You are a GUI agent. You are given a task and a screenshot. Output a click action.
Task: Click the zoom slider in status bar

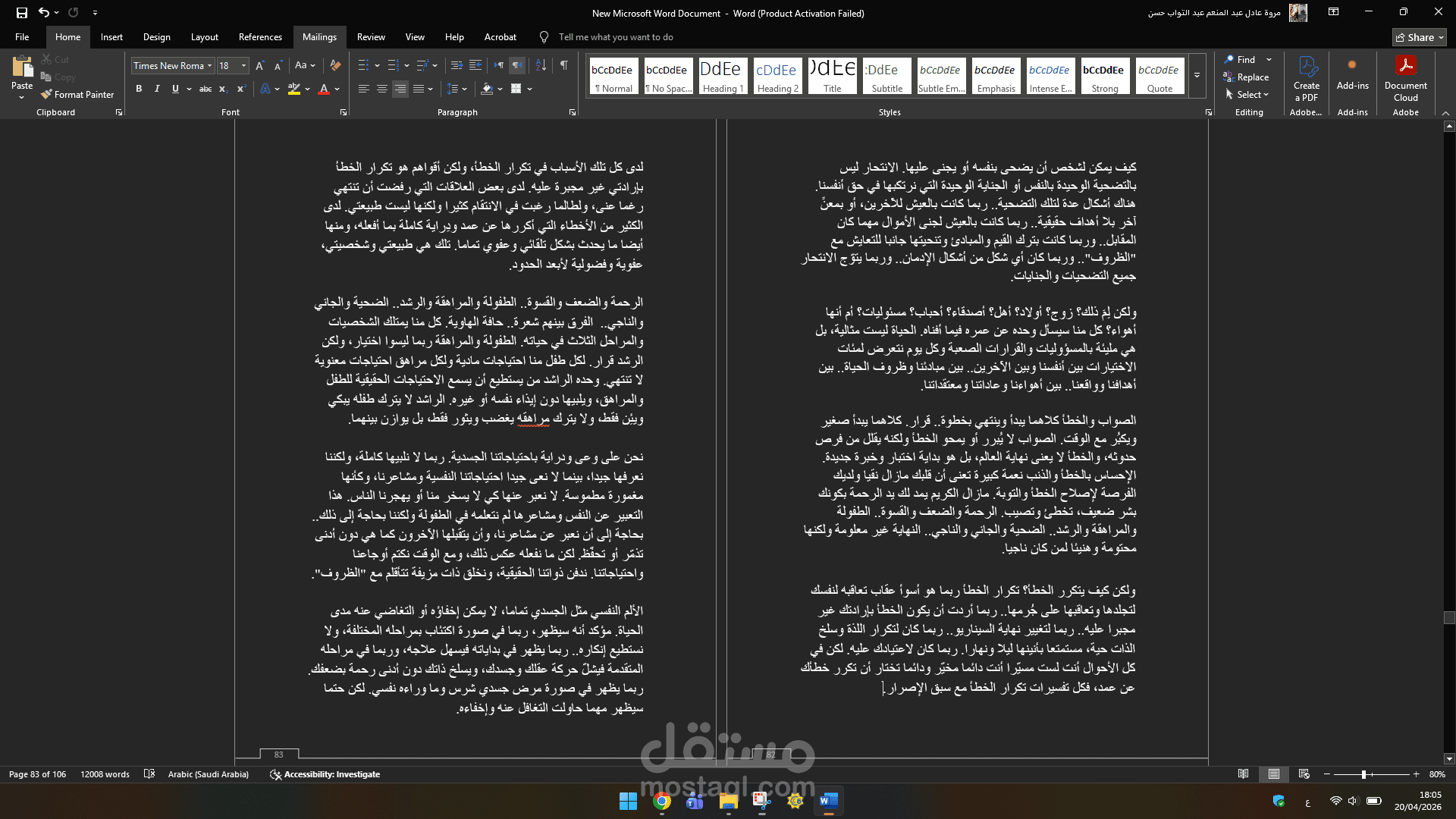[x=1363, y=774]
